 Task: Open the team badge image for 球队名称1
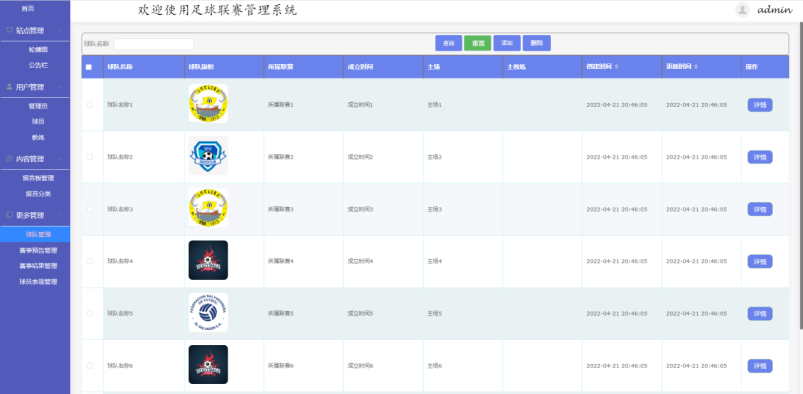click(x=208, y=103)
